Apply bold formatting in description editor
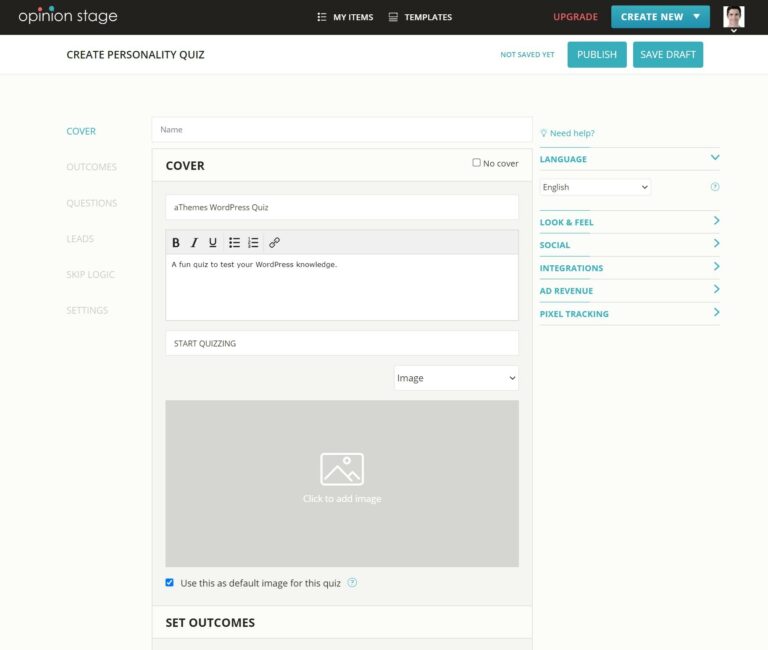Viewport: 768px width, 650px height. 176,242
